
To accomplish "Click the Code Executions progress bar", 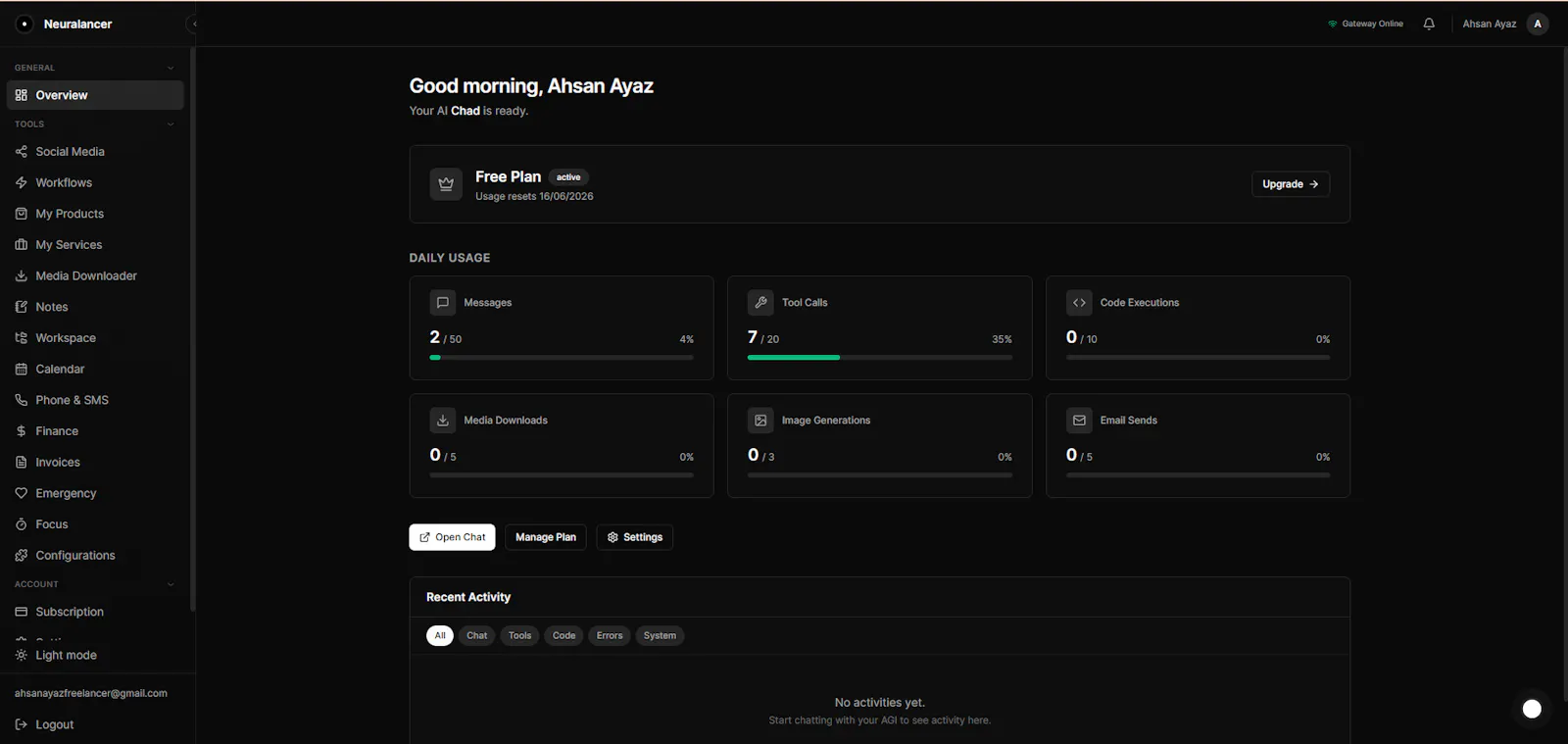I will point(1199,358).
